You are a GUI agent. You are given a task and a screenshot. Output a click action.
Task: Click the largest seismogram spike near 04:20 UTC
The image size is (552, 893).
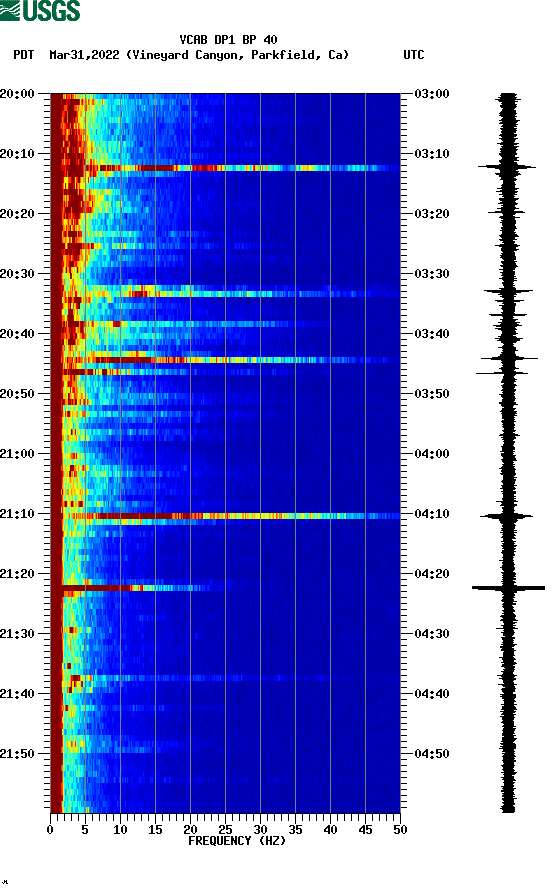[x=508, y=588]
